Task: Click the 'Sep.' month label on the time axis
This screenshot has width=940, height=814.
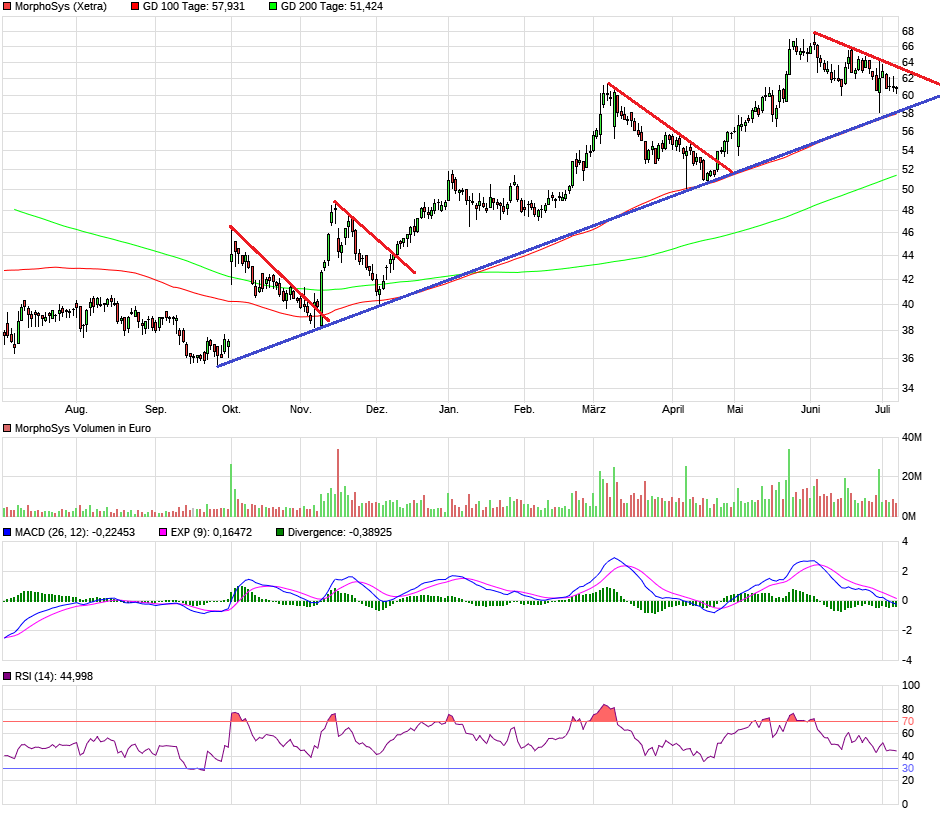Action: (x=155, y=409)
